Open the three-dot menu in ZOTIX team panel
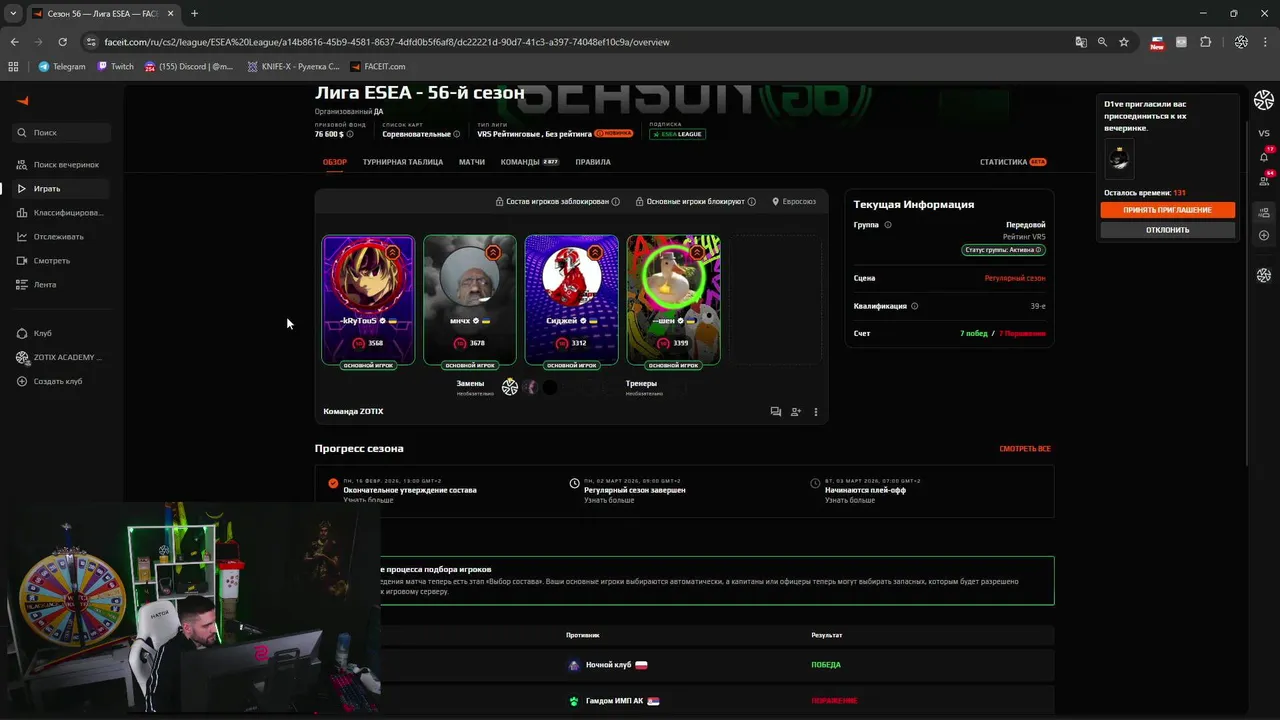 (x=816, y=411)
